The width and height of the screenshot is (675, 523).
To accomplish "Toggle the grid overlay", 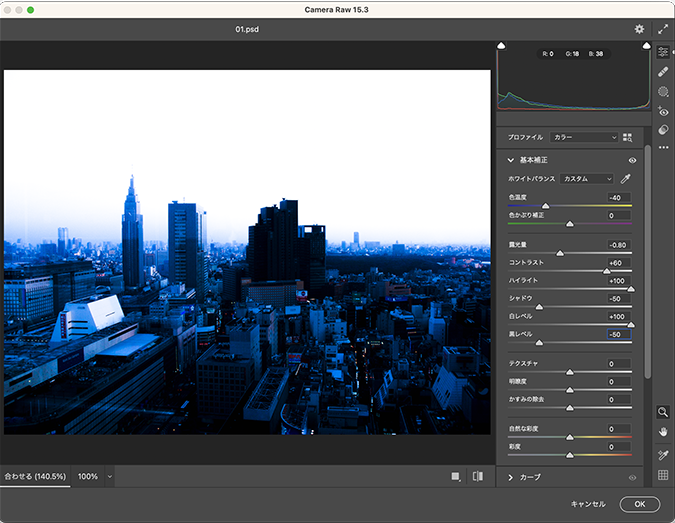I will click(663, 475).
